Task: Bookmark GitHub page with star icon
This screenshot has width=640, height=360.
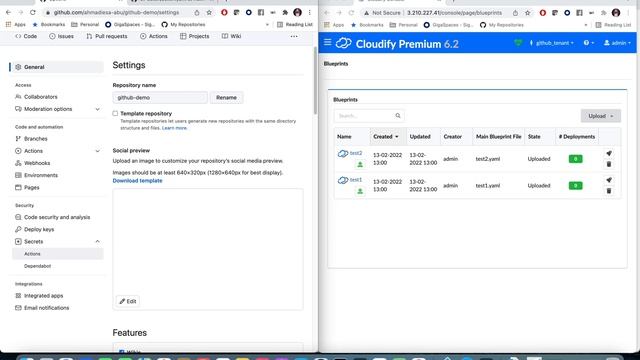Action: pyautogui.click(x=209, y=13)
